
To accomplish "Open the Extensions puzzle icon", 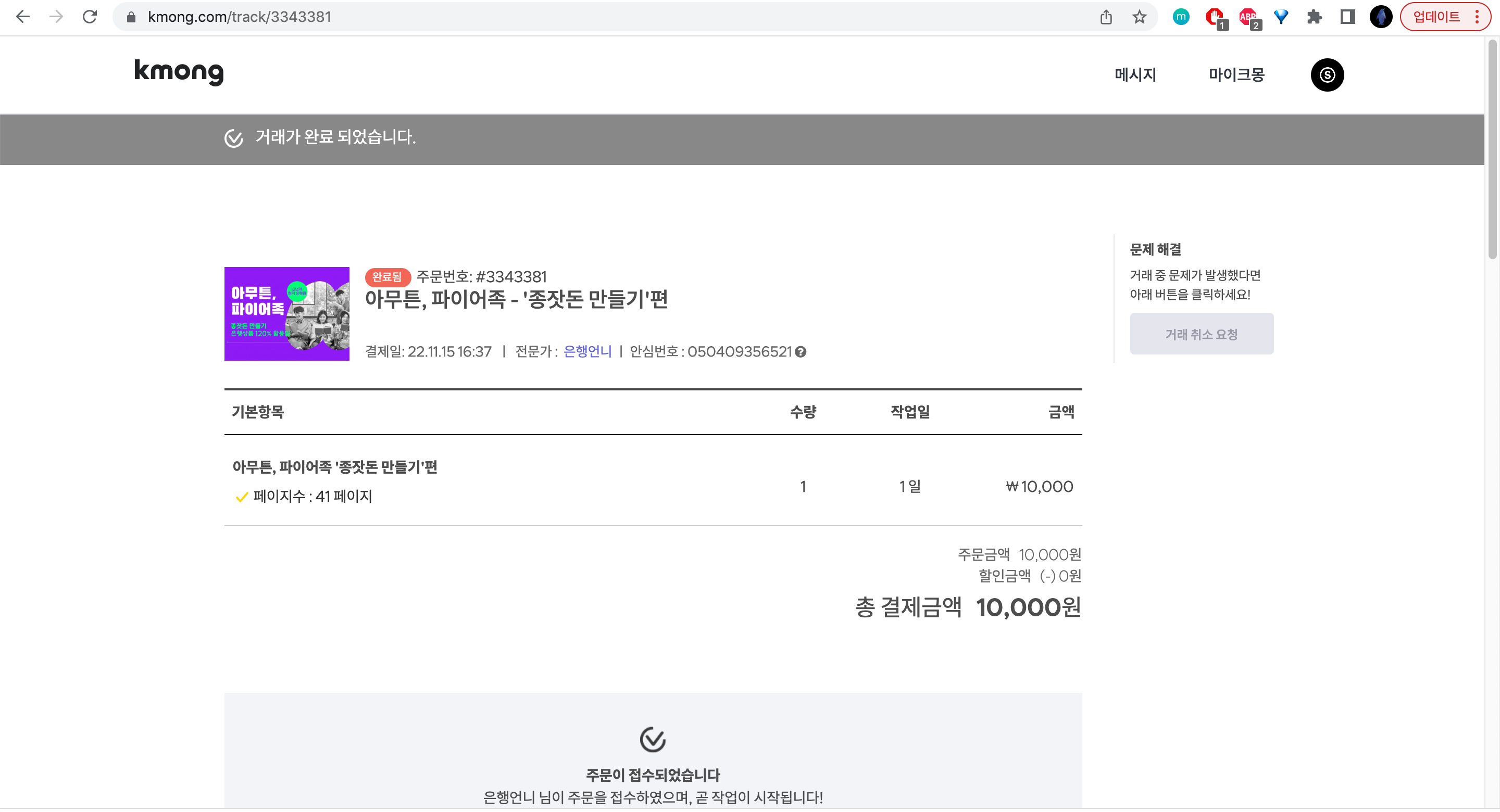I will click(x=1314, y=17).
